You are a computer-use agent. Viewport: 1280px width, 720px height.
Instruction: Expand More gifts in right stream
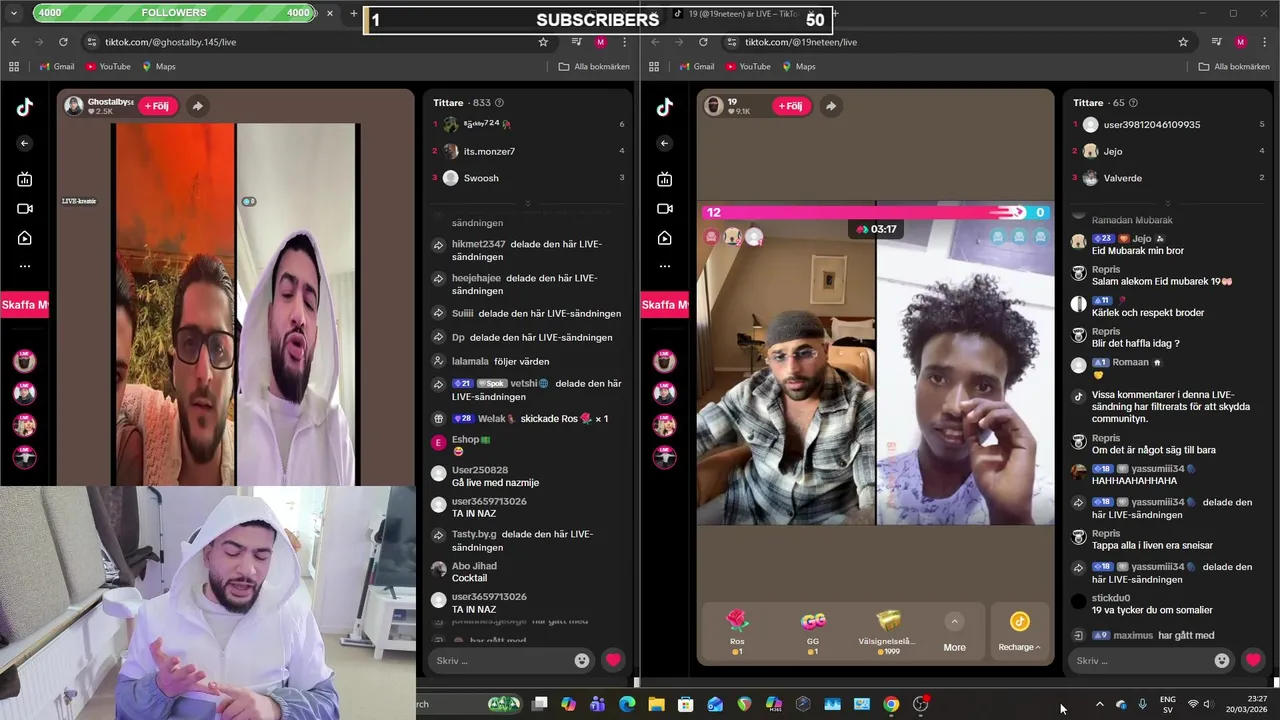[x=954, y=632]
